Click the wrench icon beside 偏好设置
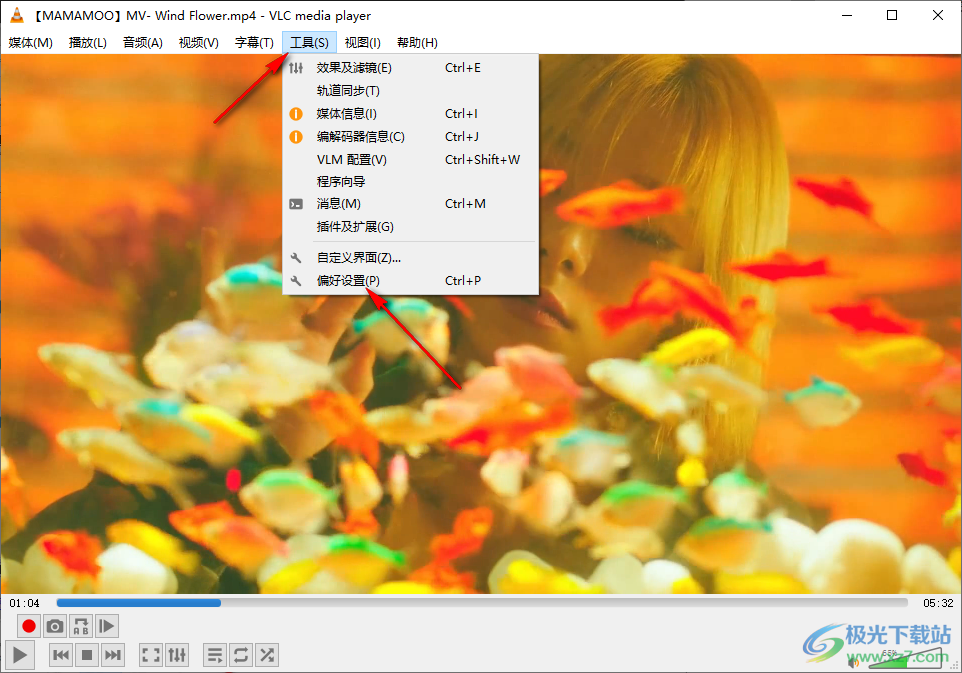962x673 pixels. 296,280
